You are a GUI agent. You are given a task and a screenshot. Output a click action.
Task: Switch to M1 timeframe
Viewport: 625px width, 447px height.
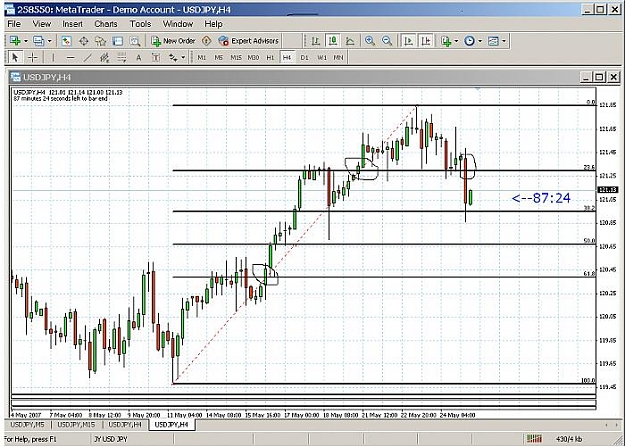click(x=202, y=57)
